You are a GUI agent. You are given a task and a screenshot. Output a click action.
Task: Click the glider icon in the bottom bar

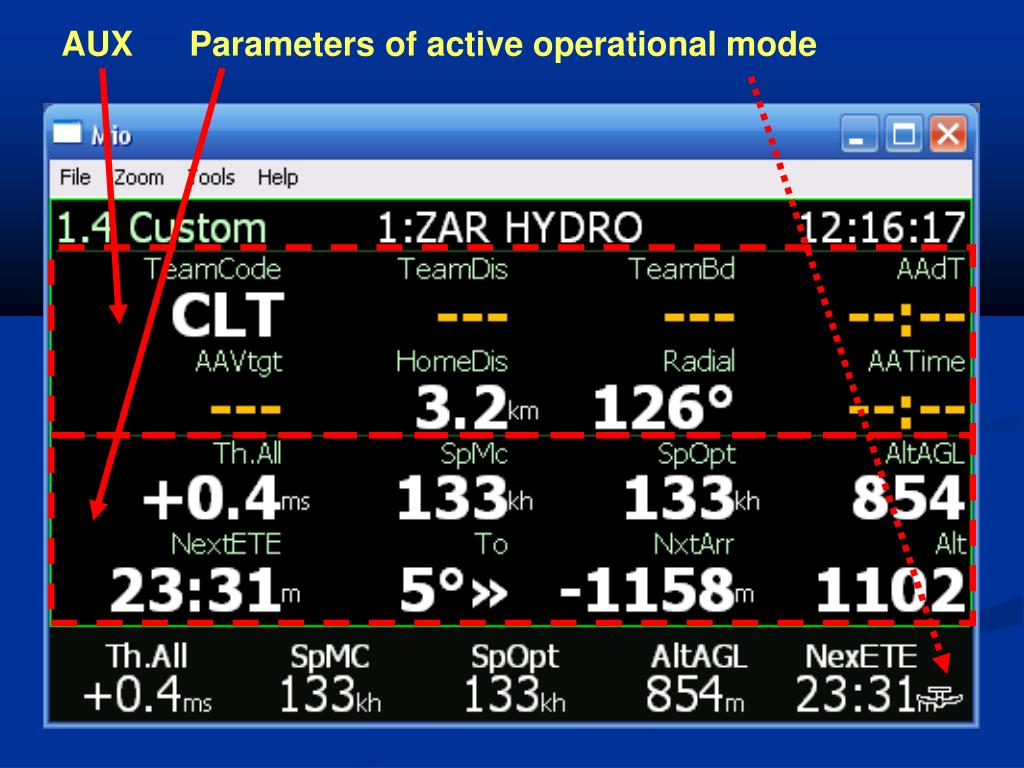point(940,700)
